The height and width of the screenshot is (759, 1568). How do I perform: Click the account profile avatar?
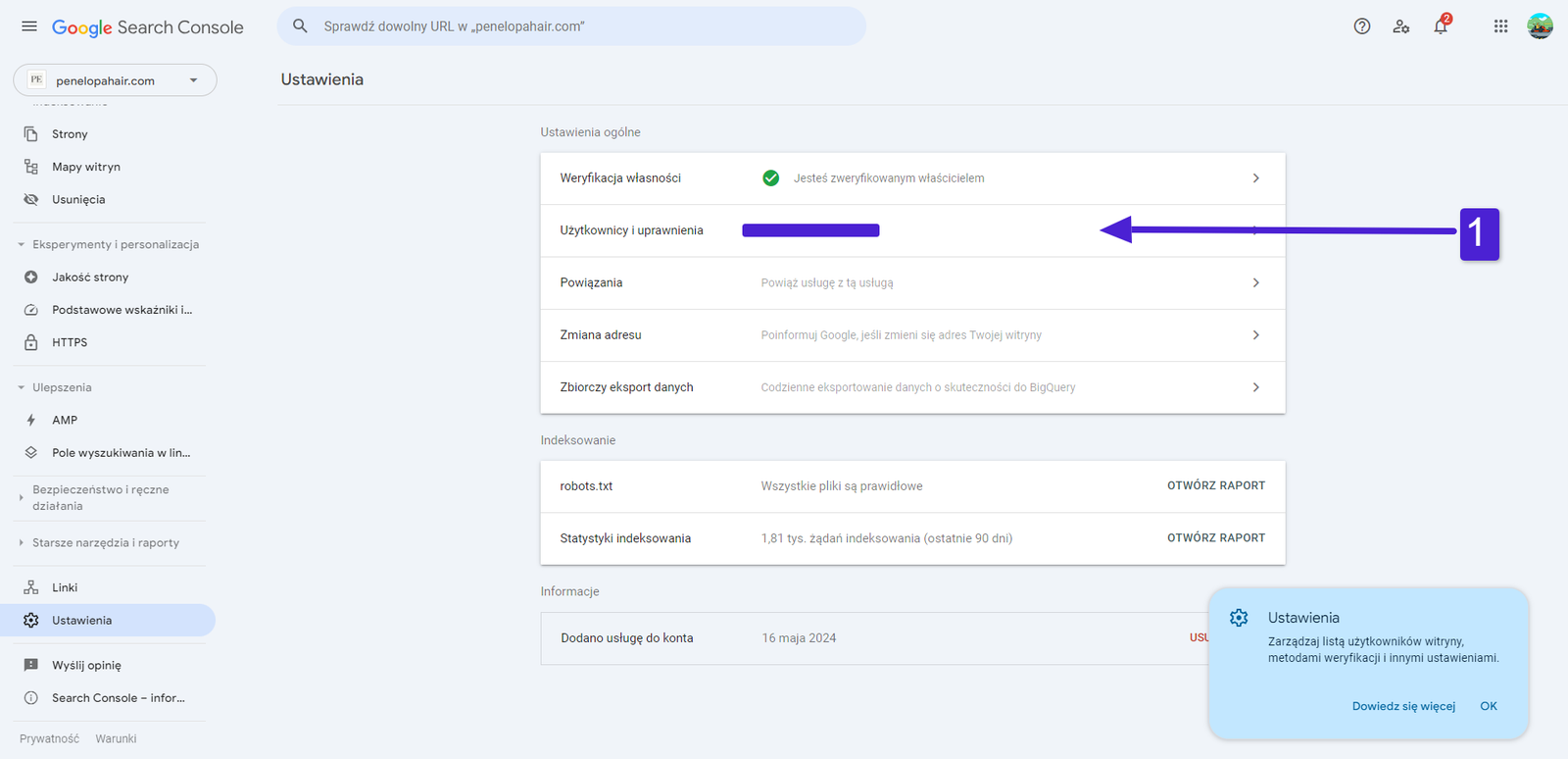click(x=1540, y=26)
